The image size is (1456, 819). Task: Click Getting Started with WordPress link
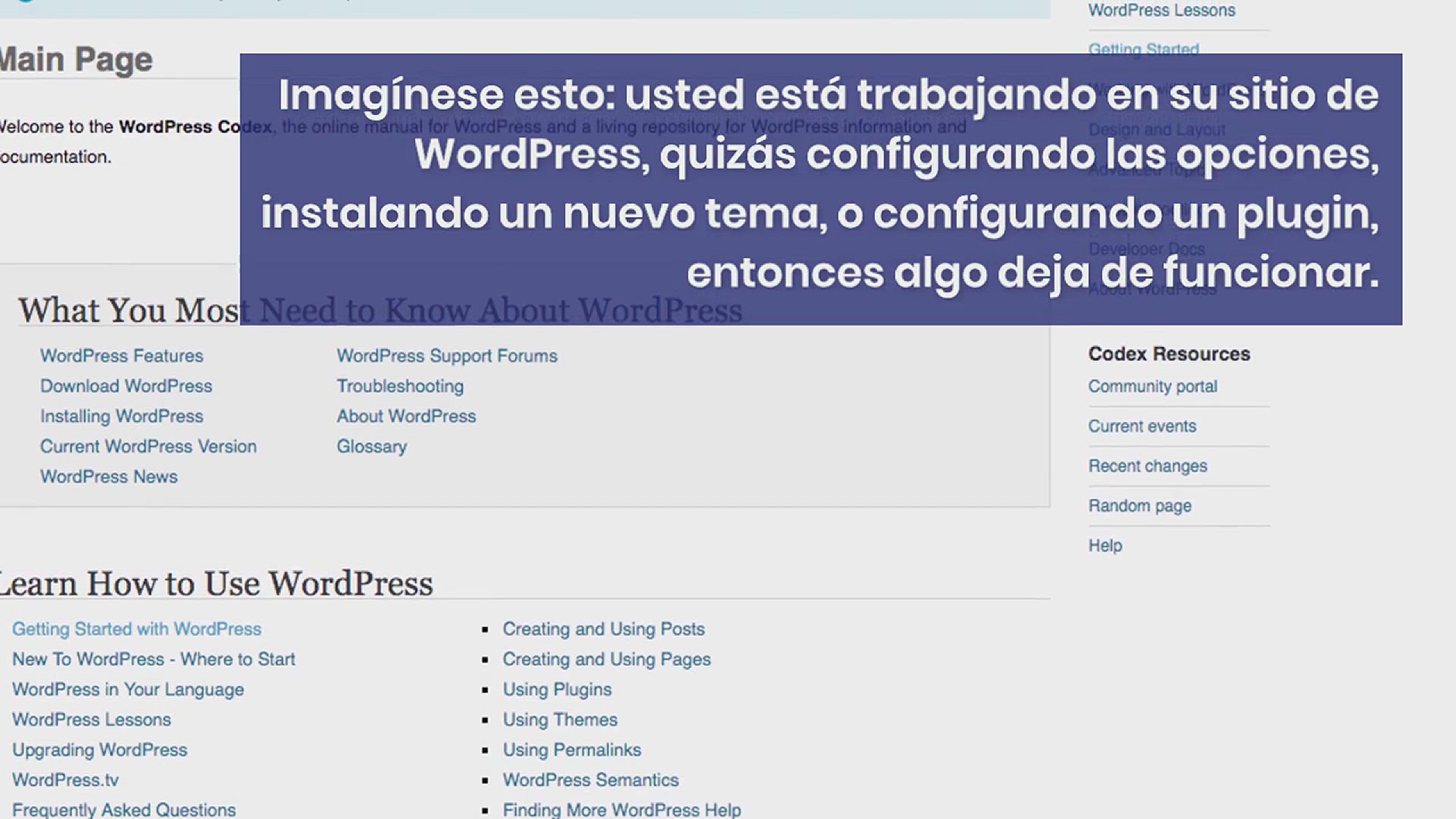tap(136, 629)
